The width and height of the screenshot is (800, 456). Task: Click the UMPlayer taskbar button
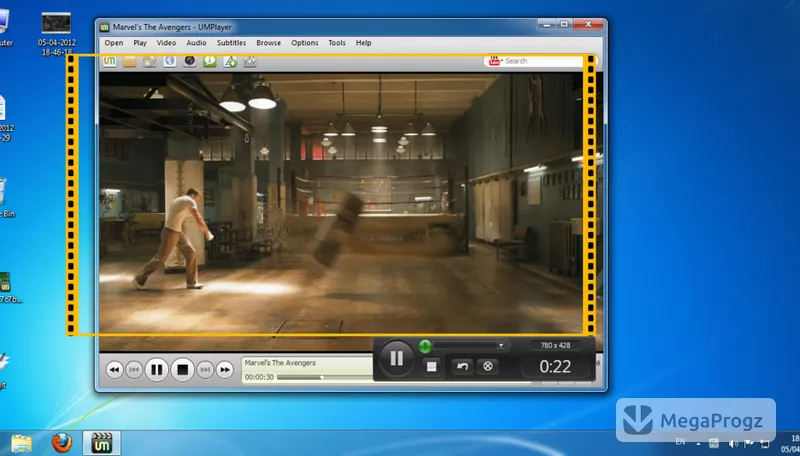pyautogui.click(x=102, y=443)
